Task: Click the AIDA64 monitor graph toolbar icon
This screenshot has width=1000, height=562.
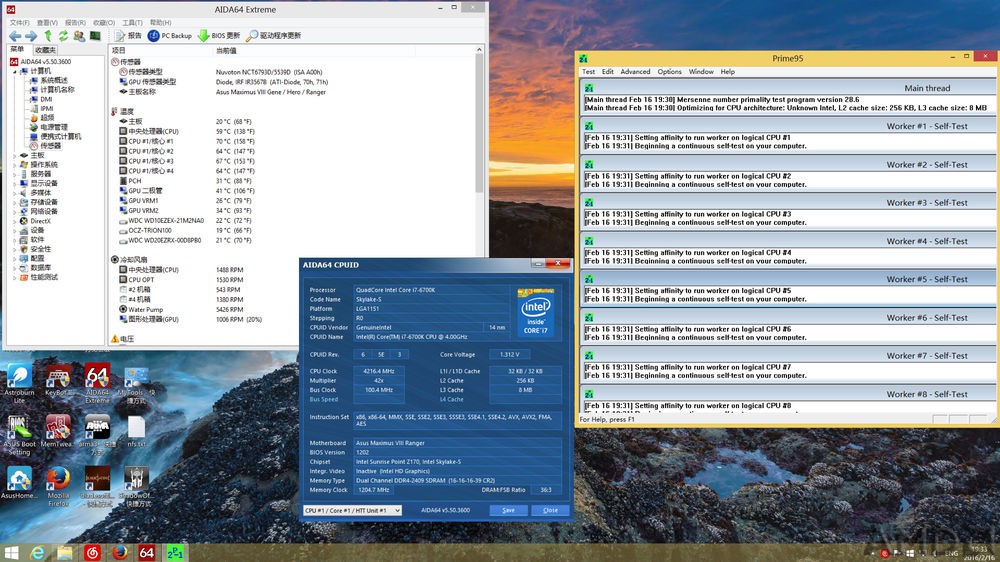Action: pyautogui.click(x=95, y=36)
